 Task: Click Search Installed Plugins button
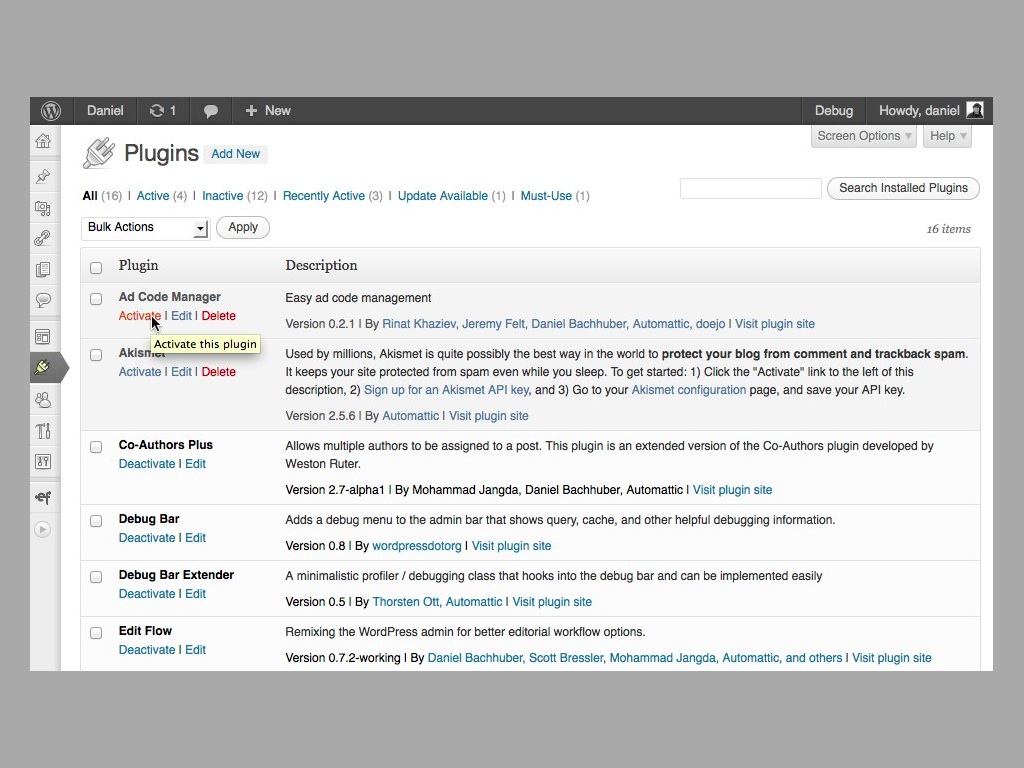click(903, 188)
